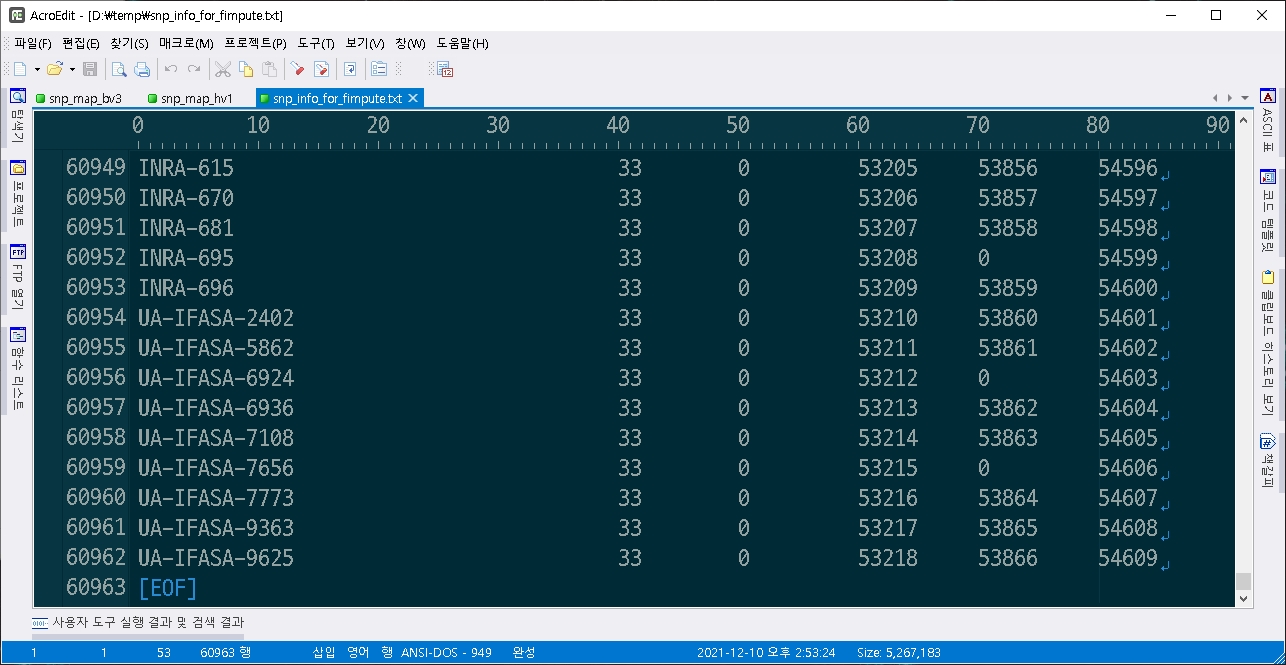Paste clipboard contents from toolbar
1286x665 pixels.
point(269,69)
